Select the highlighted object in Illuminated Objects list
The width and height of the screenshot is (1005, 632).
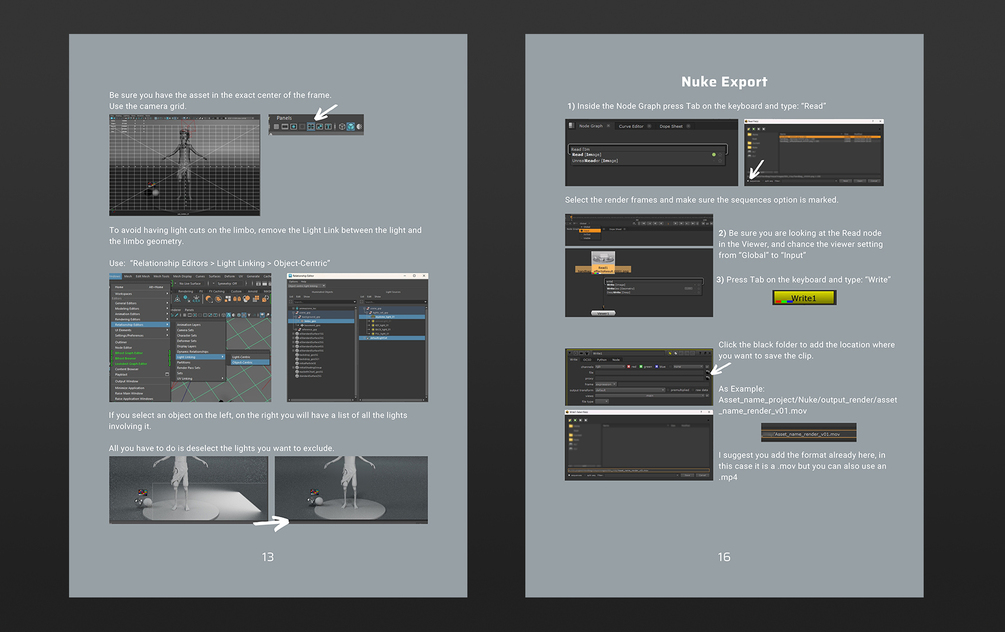click(x=321, y=321)
